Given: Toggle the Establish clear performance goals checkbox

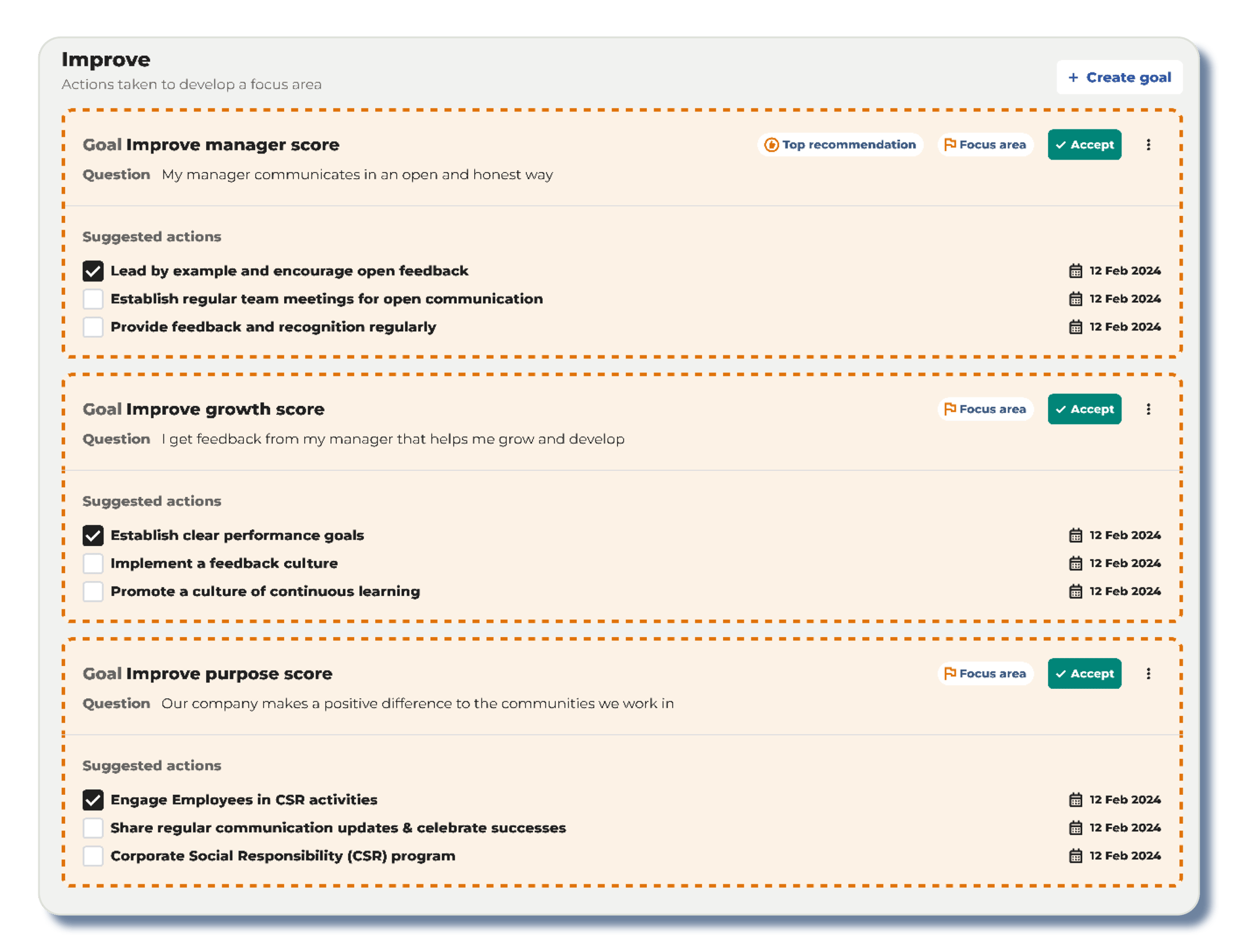Looking at the screenshot, I should (x=93, y=534).
